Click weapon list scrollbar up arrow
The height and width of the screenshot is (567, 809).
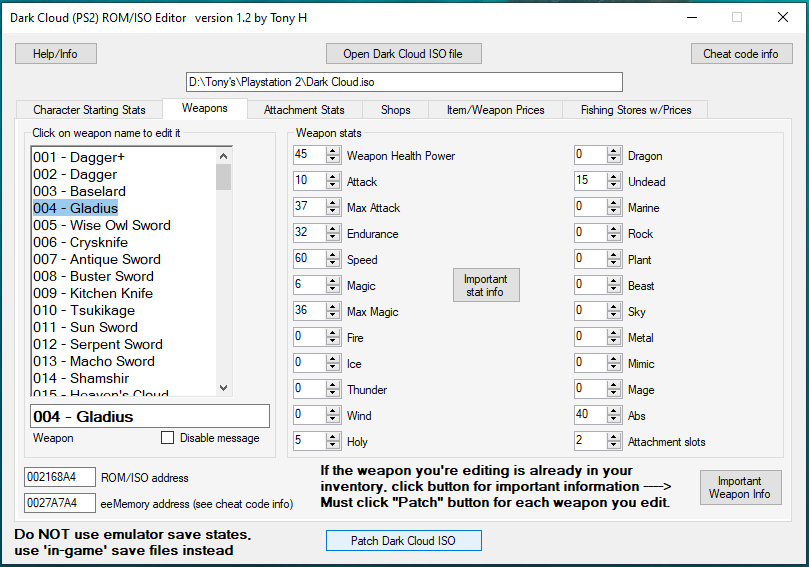tap(223, 156)
